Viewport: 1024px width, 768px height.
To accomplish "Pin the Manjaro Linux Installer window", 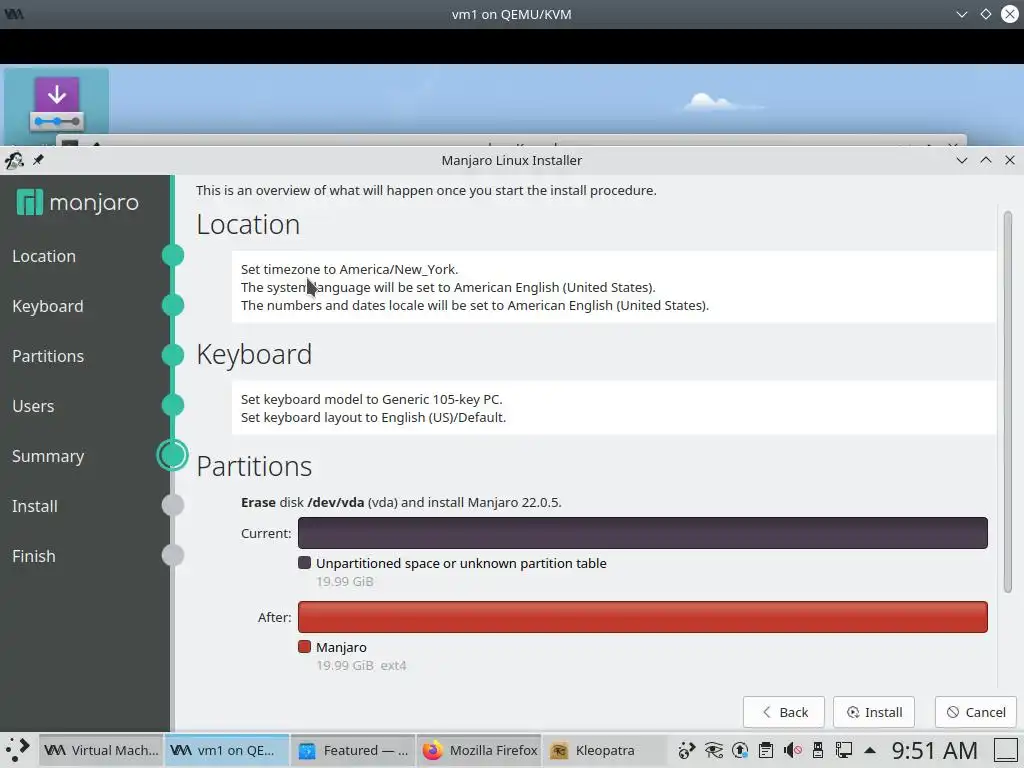I will [39, 160].
